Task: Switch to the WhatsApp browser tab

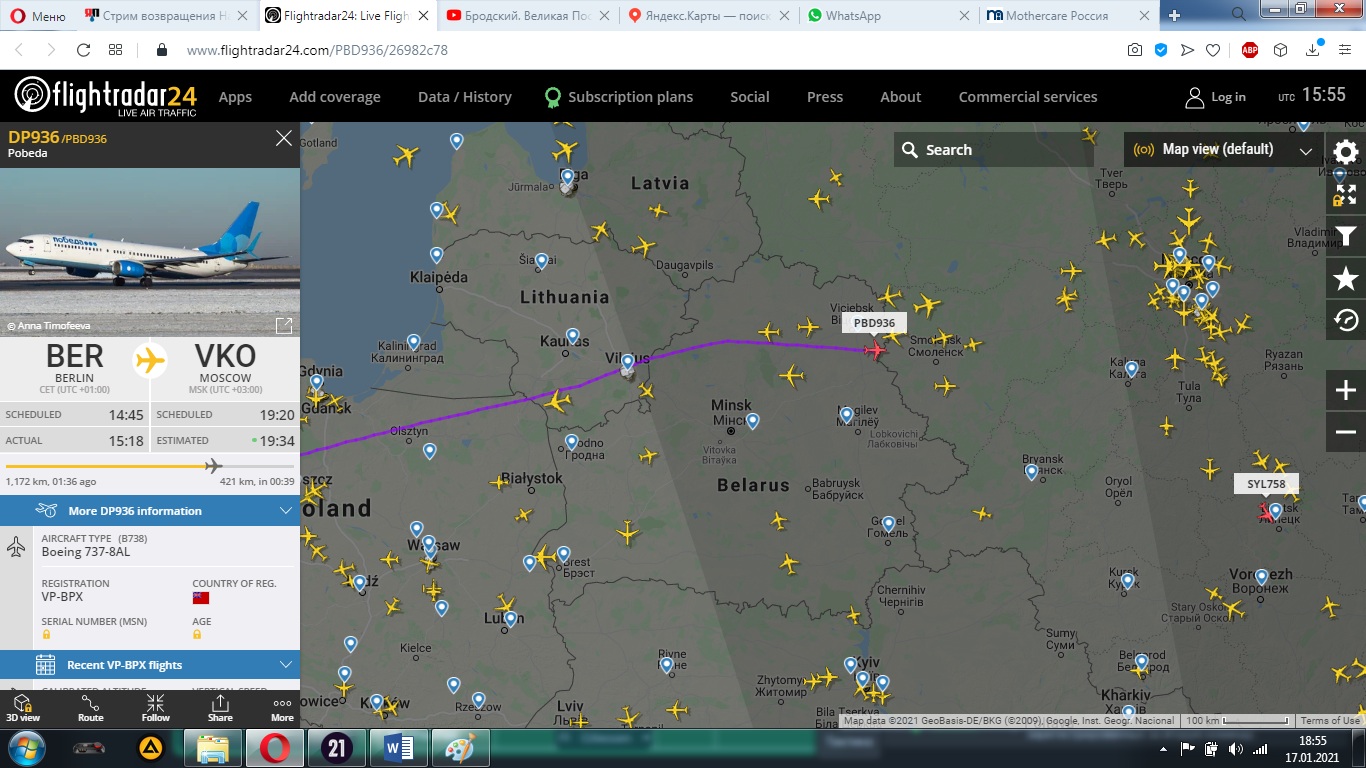Action: pyautogui.click(x=888, y=16)
